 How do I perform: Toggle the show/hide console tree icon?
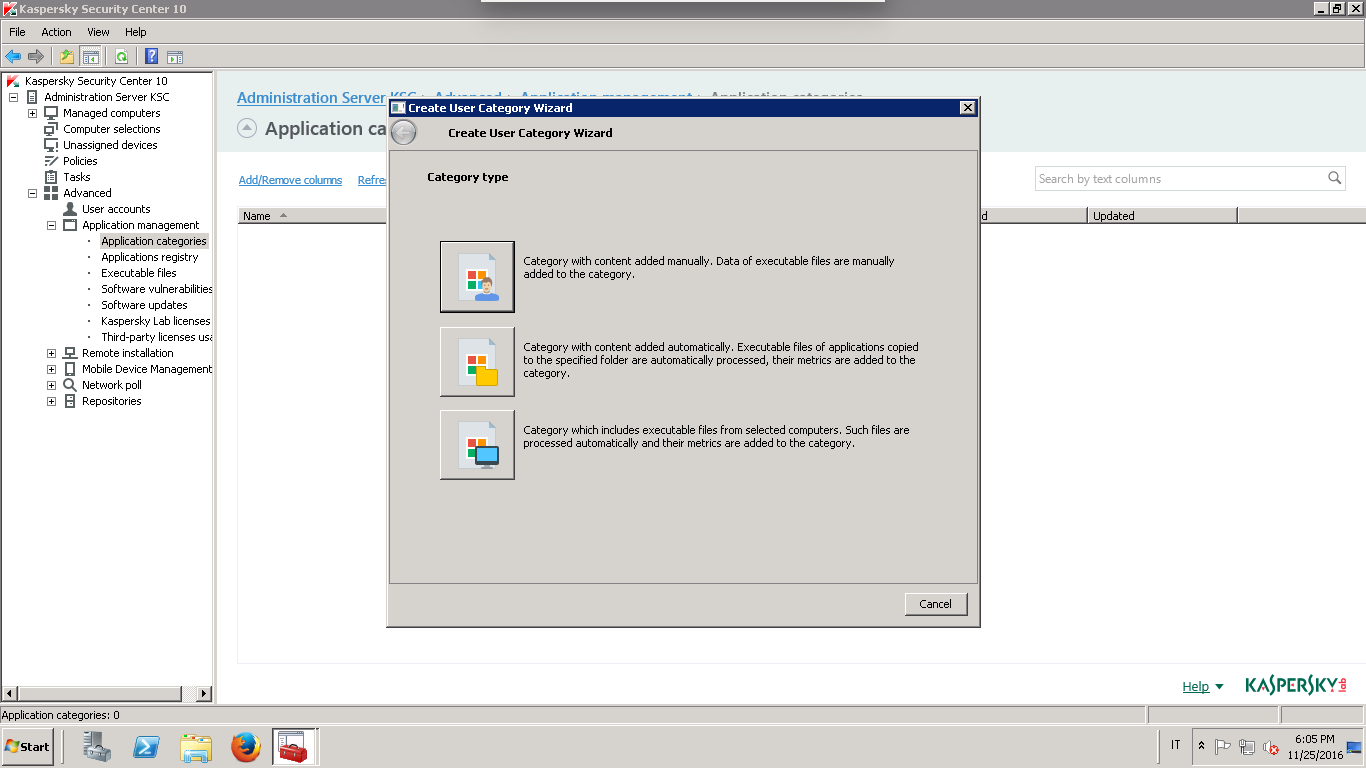pyautogui.click(x=90, y=57)
